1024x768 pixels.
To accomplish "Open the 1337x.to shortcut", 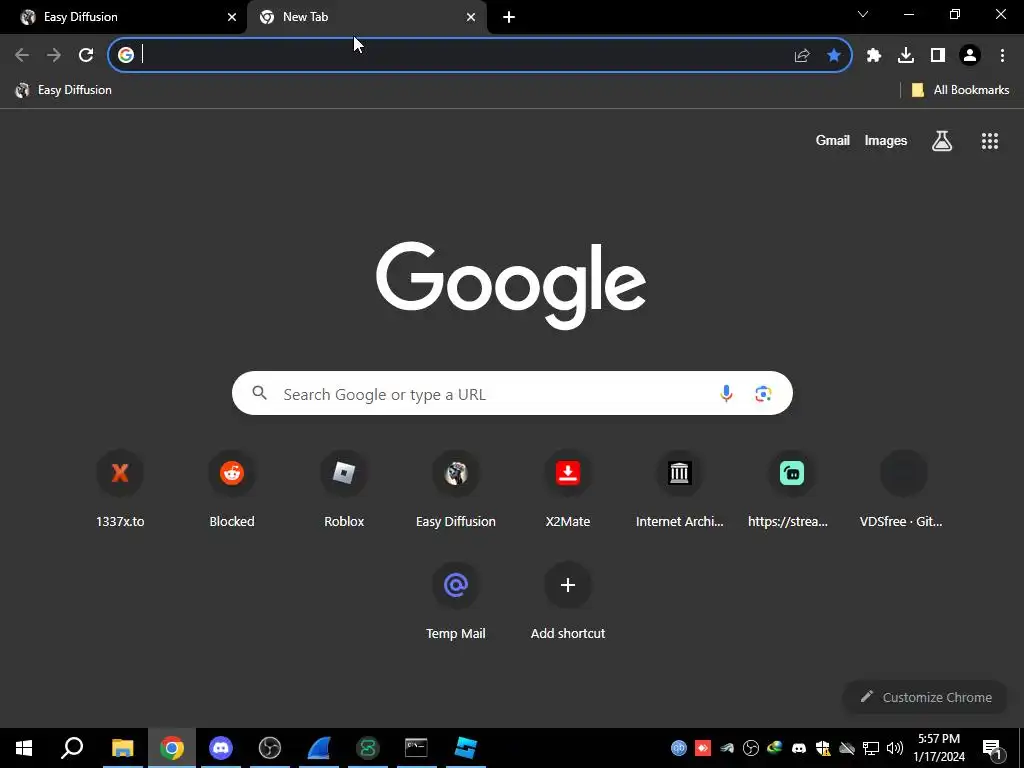I will tap(120, 489).
